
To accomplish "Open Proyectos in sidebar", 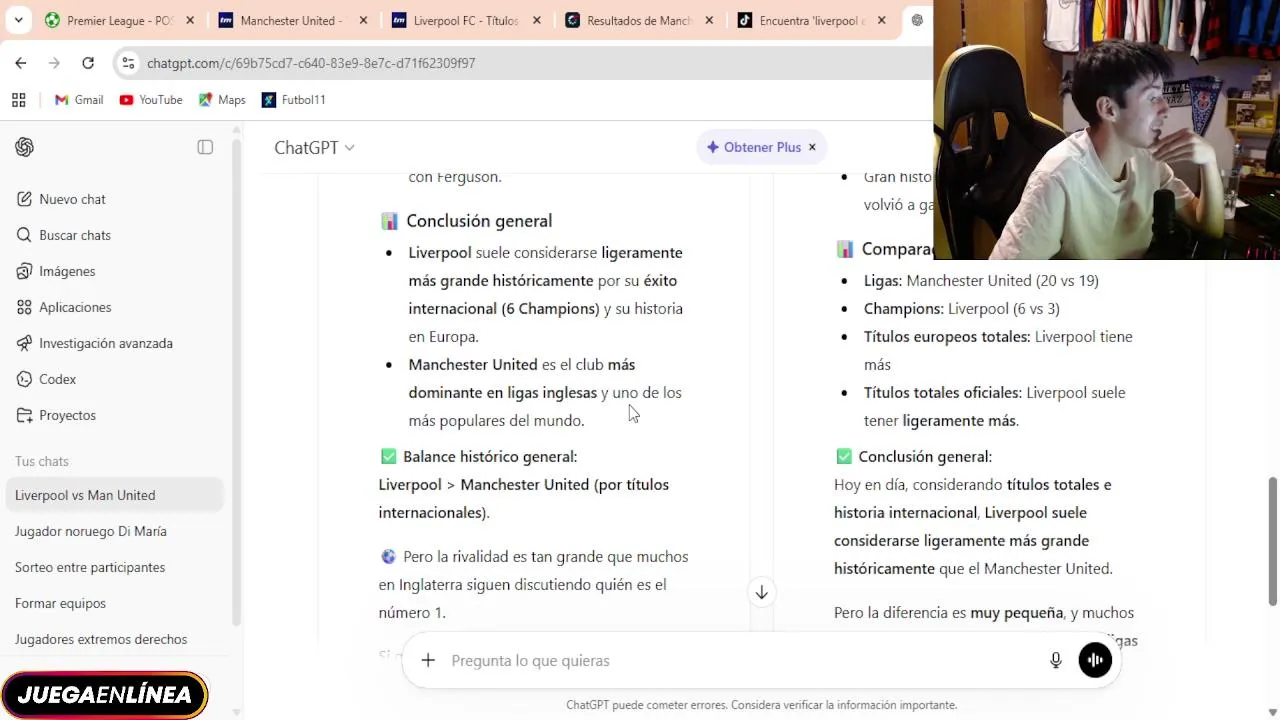I will click(115, 415).
